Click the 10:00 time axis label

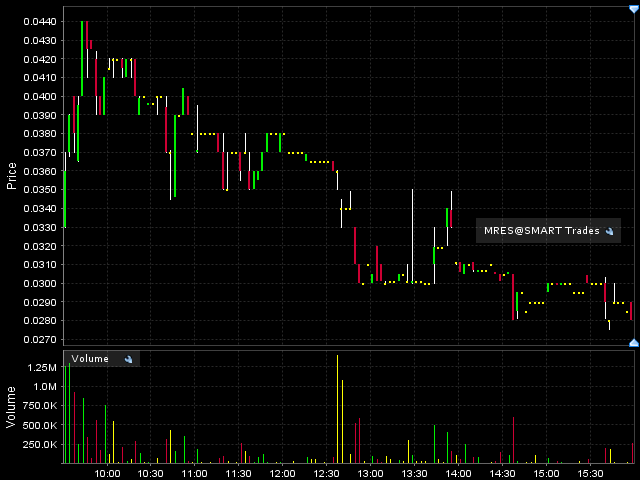[x=107, y=473]
